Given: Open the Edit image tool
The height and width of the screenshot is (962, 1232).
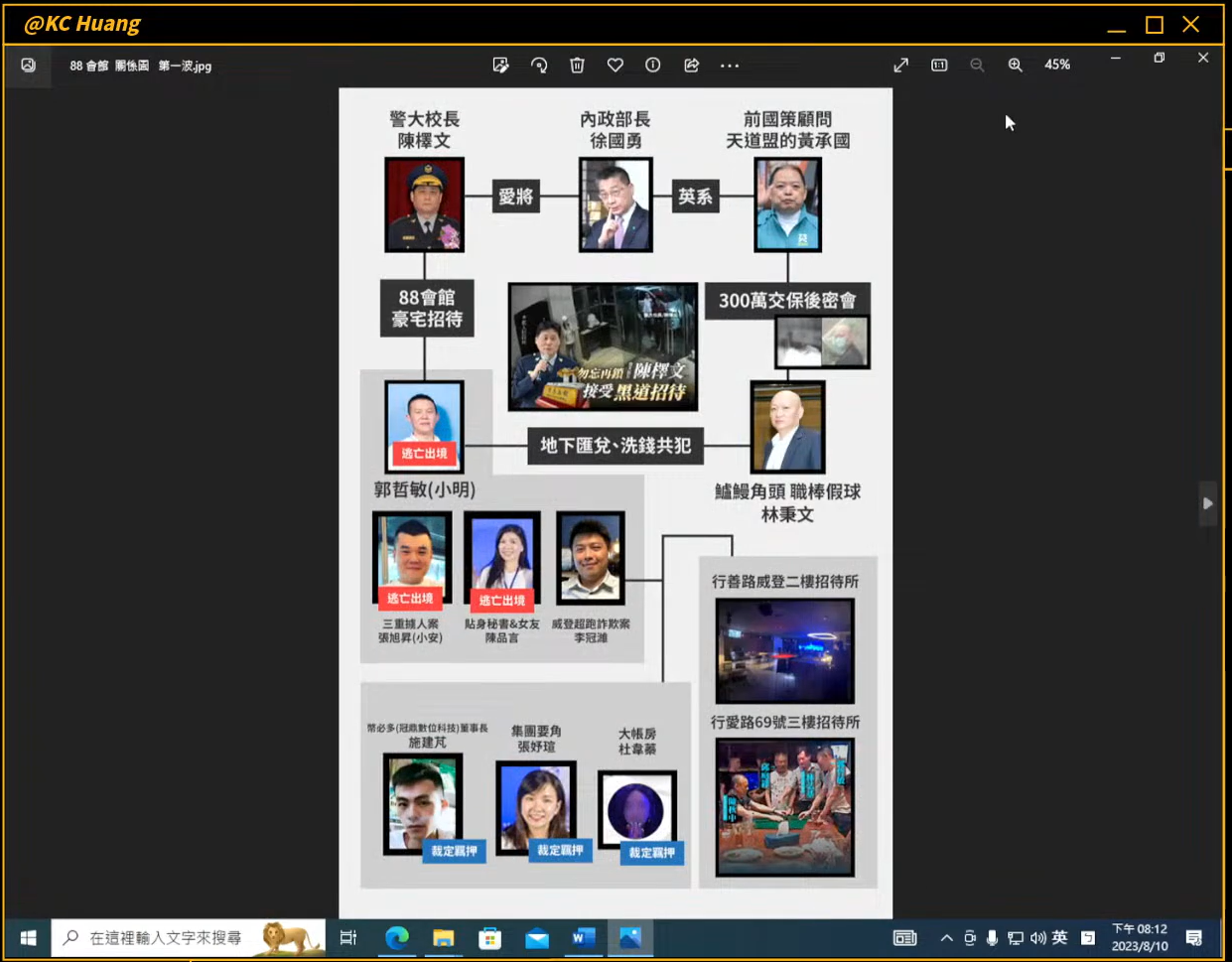Looking at the screenshot, I should (x=500, y=66).
